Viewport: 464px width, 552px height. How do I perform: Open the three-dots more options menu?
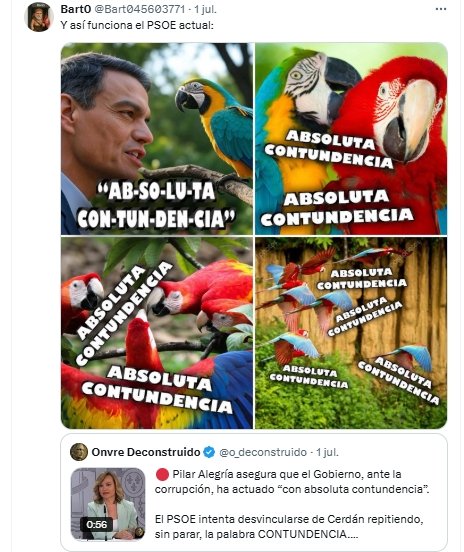441,9
